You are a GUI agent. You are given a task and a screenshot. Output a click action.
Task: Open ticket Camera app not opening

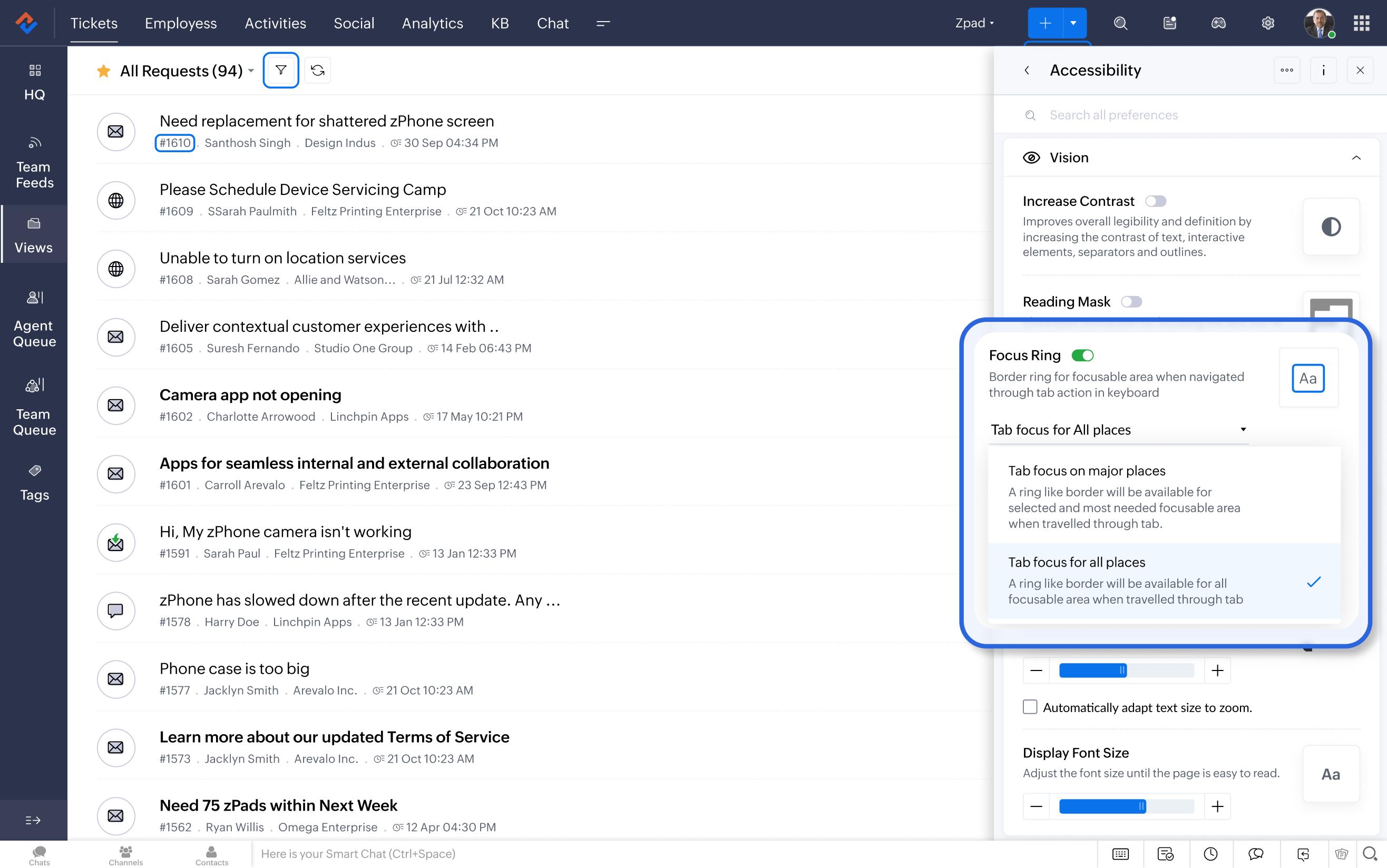tap(250, 395)
